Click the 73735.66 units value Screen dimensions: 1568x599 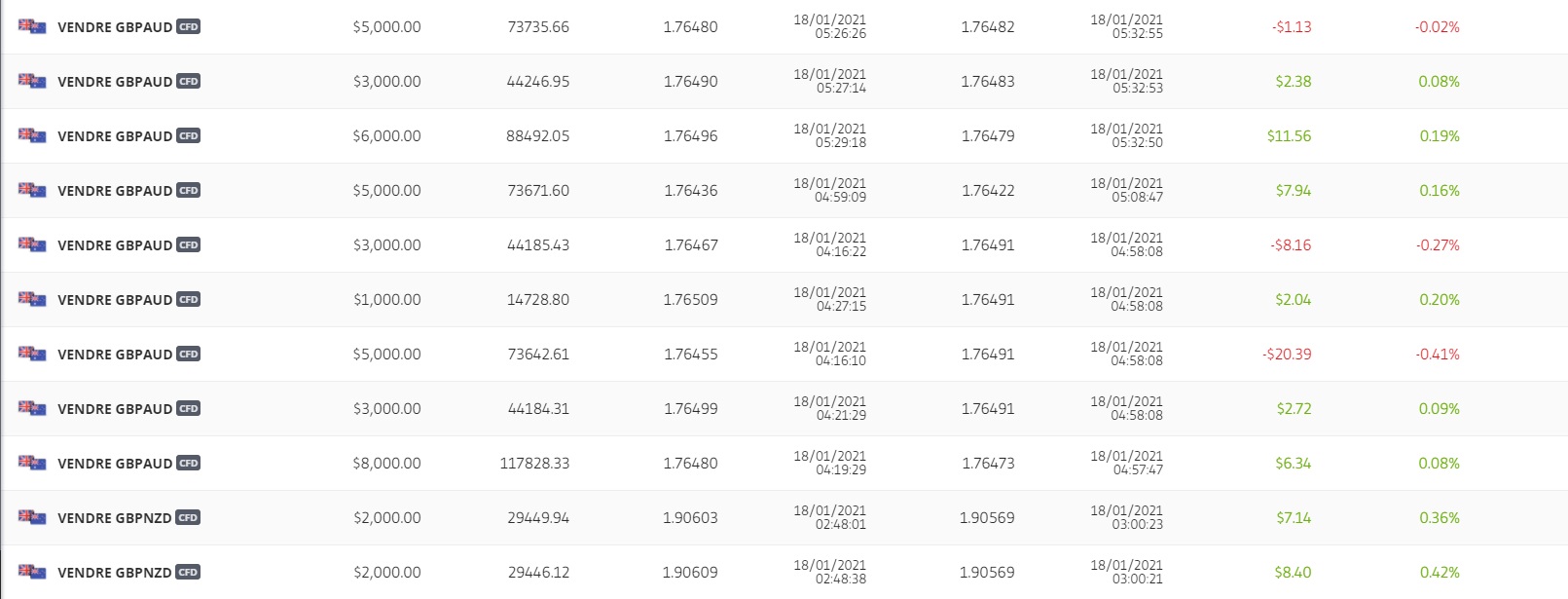pos(538,27)
